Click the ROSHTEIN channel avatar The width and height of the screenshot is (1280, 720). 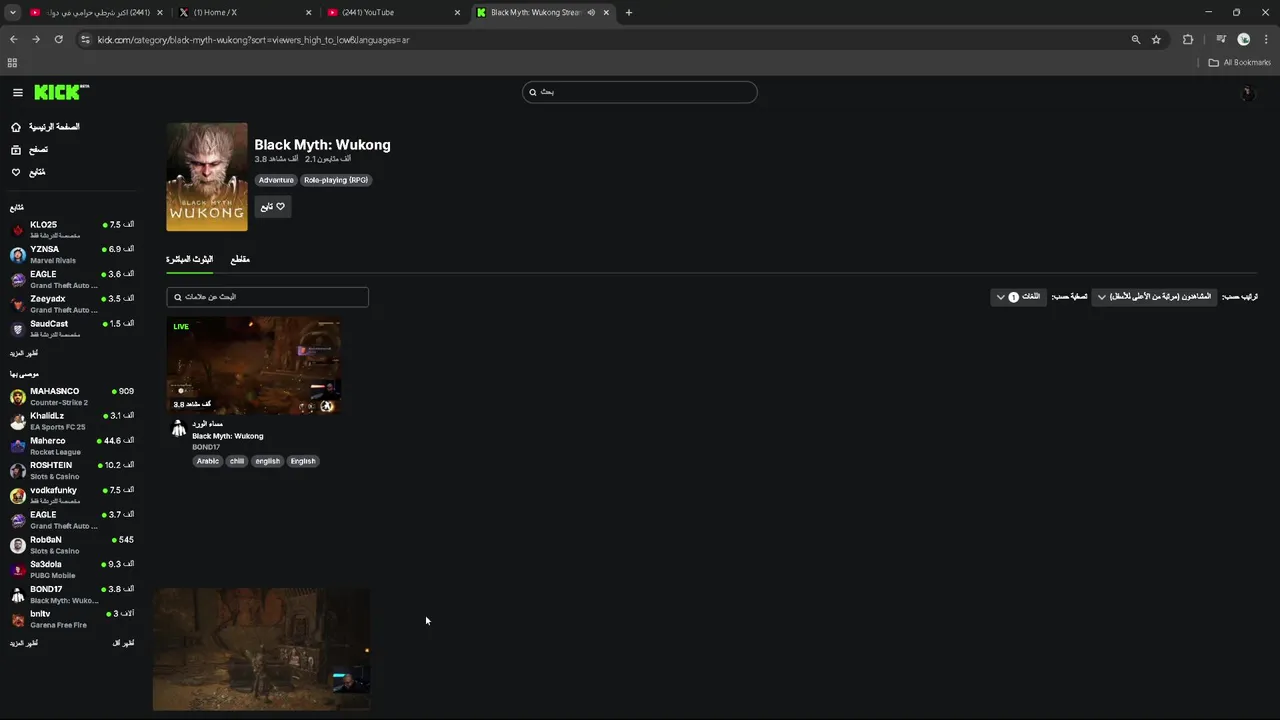coord(17,470)
